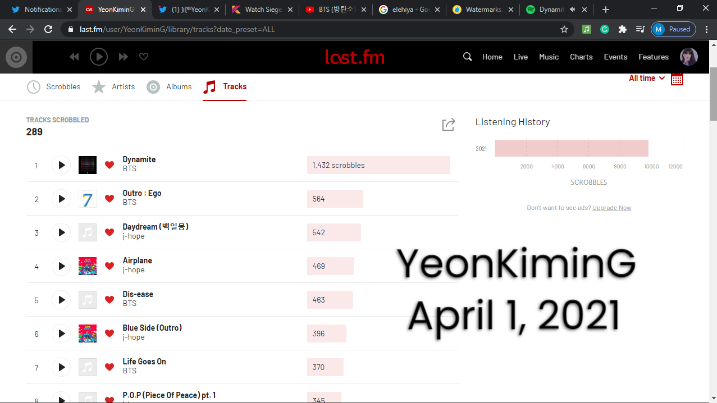Viewport: 717px width, 403px height.
Task: Click the 1,432 scrobbles bar for Dynamite
Action: point(378,165)
